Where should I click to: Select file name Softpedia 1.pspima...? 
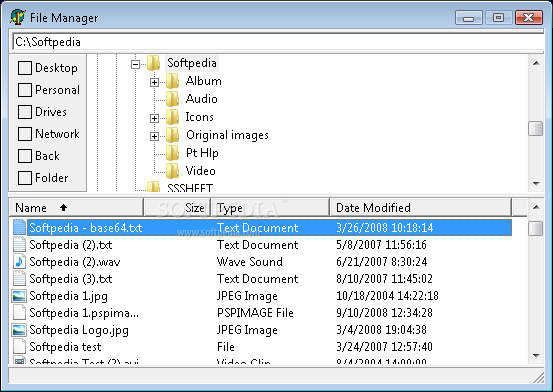(84, 313)
